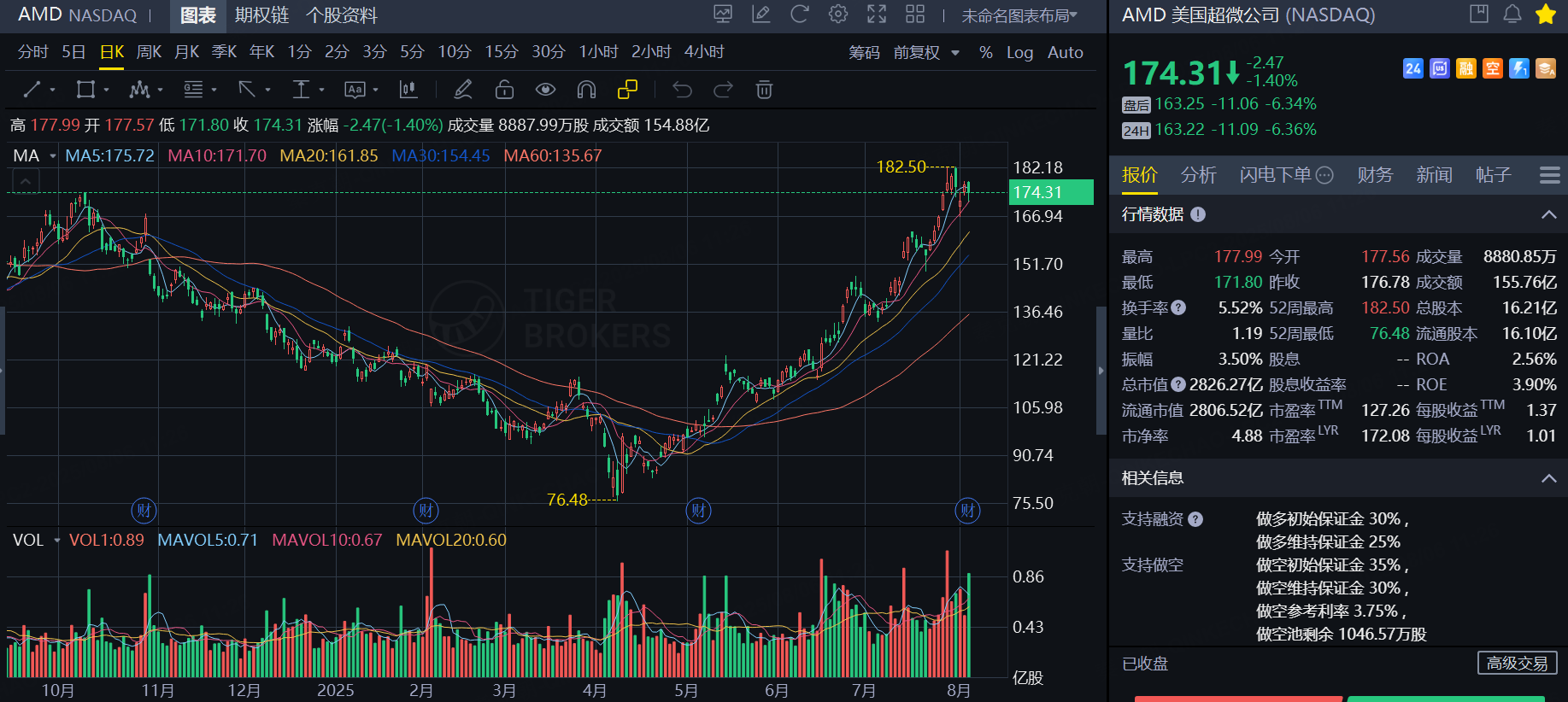Image resolution: width=1568 pixels, height=702 pixels.
Task: Click the yellow favorite star icon
Action: click(1545, 15)
